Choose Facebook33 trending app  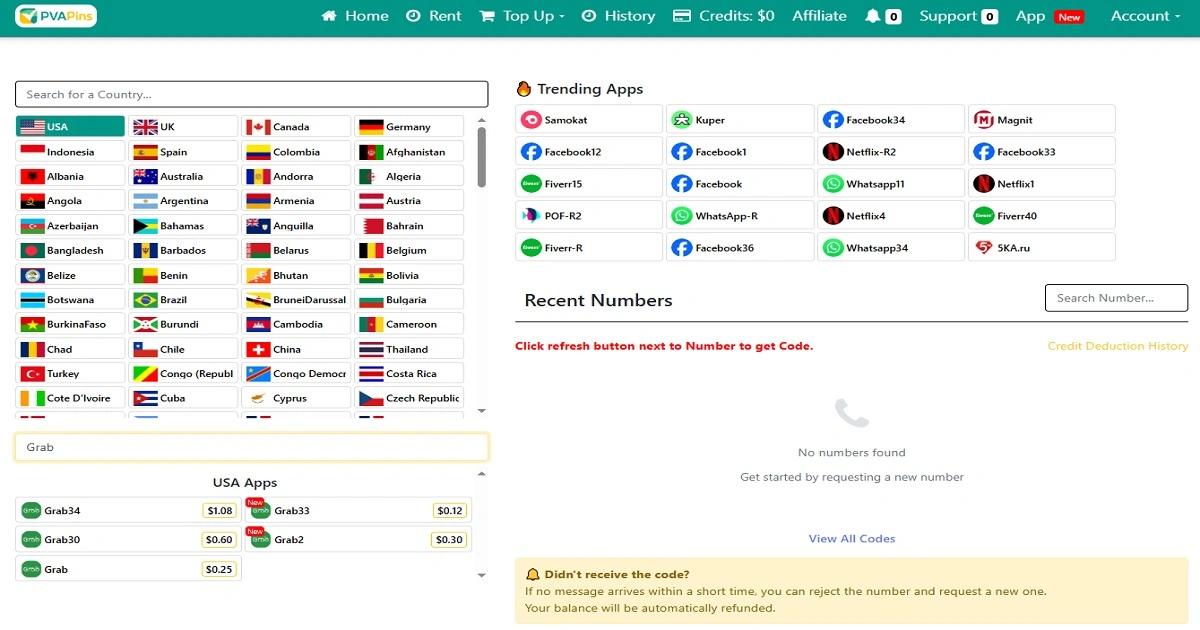click(1042, 151)
